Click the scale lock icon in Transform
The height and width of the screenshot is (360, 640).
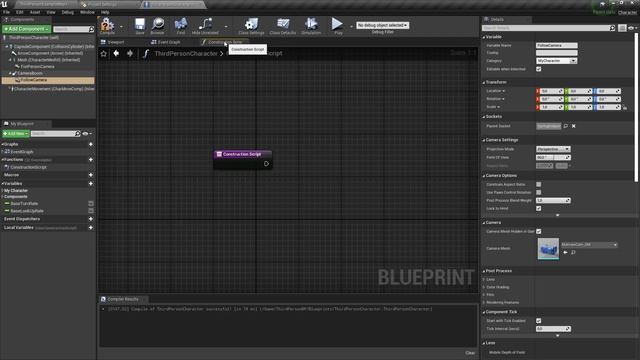pos(625,107)
